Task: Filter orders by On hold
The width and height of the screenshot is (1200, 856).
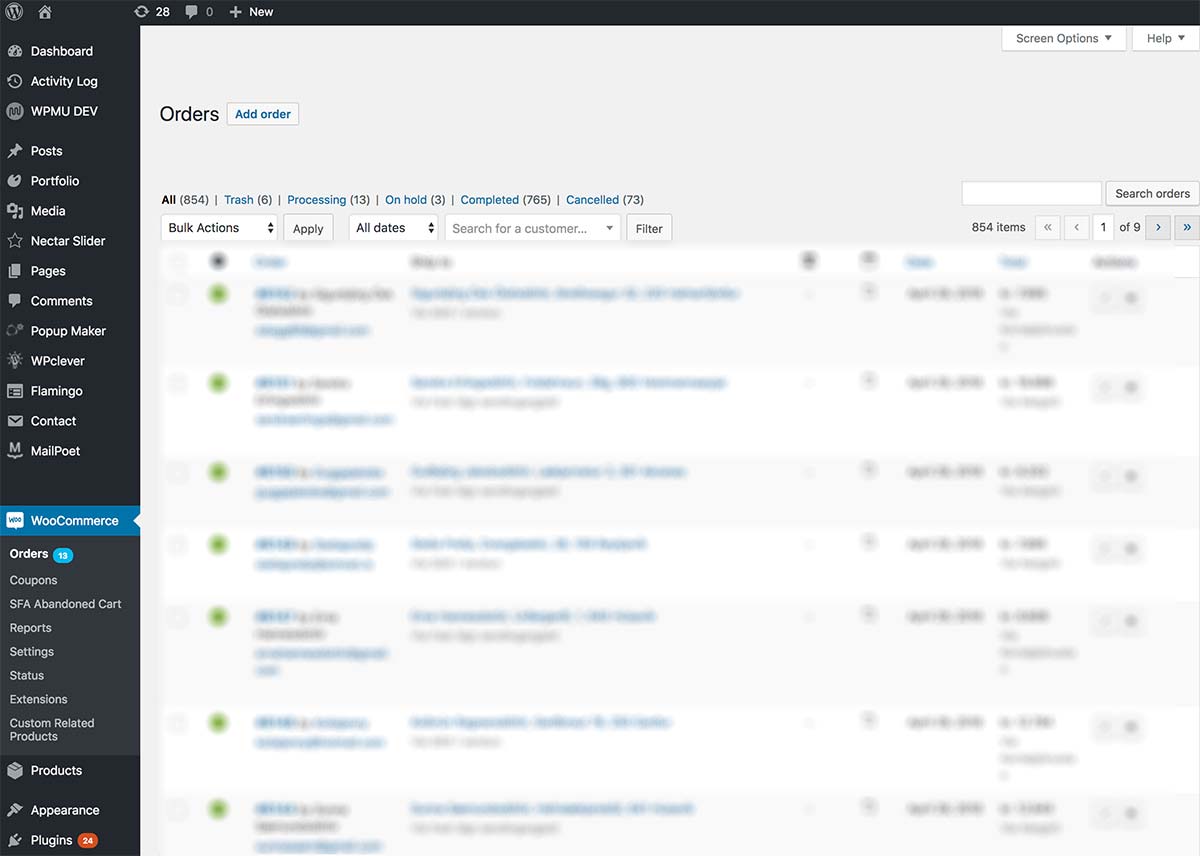Action: click(406, 200)
